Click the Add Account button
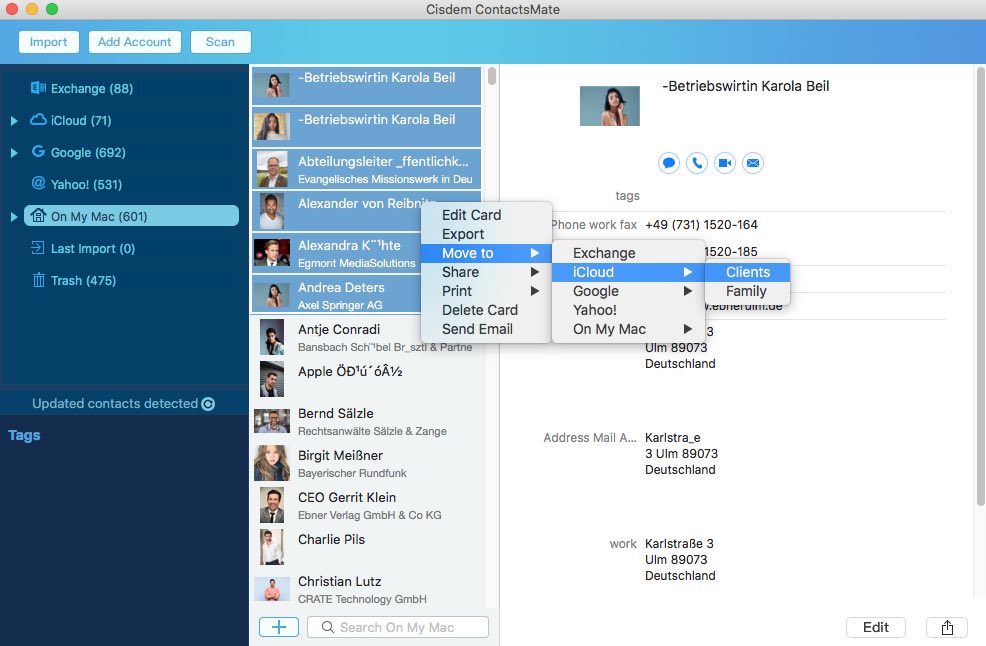 [x=135, y=42]
